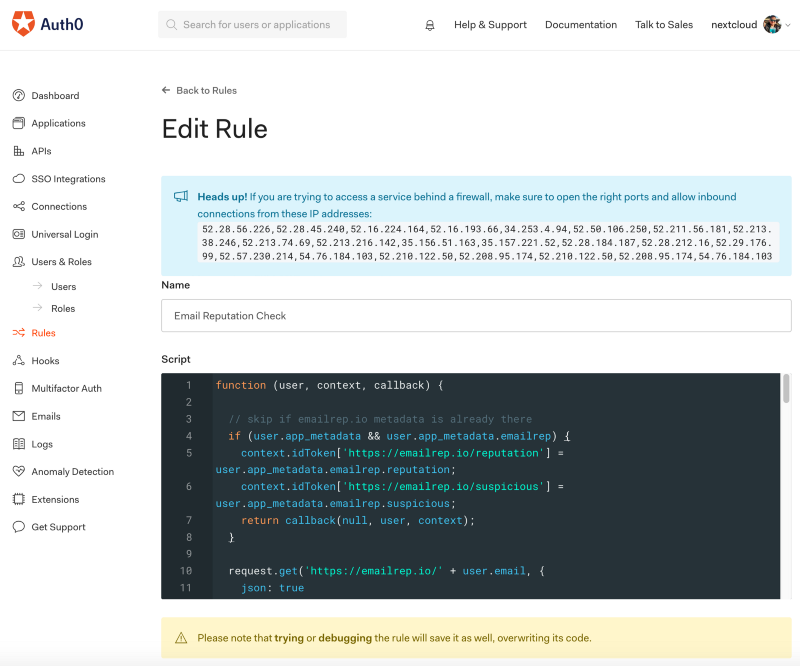Click the Anomaly Detection heart icon
The image size is (800, 666).
click(18, 471)
